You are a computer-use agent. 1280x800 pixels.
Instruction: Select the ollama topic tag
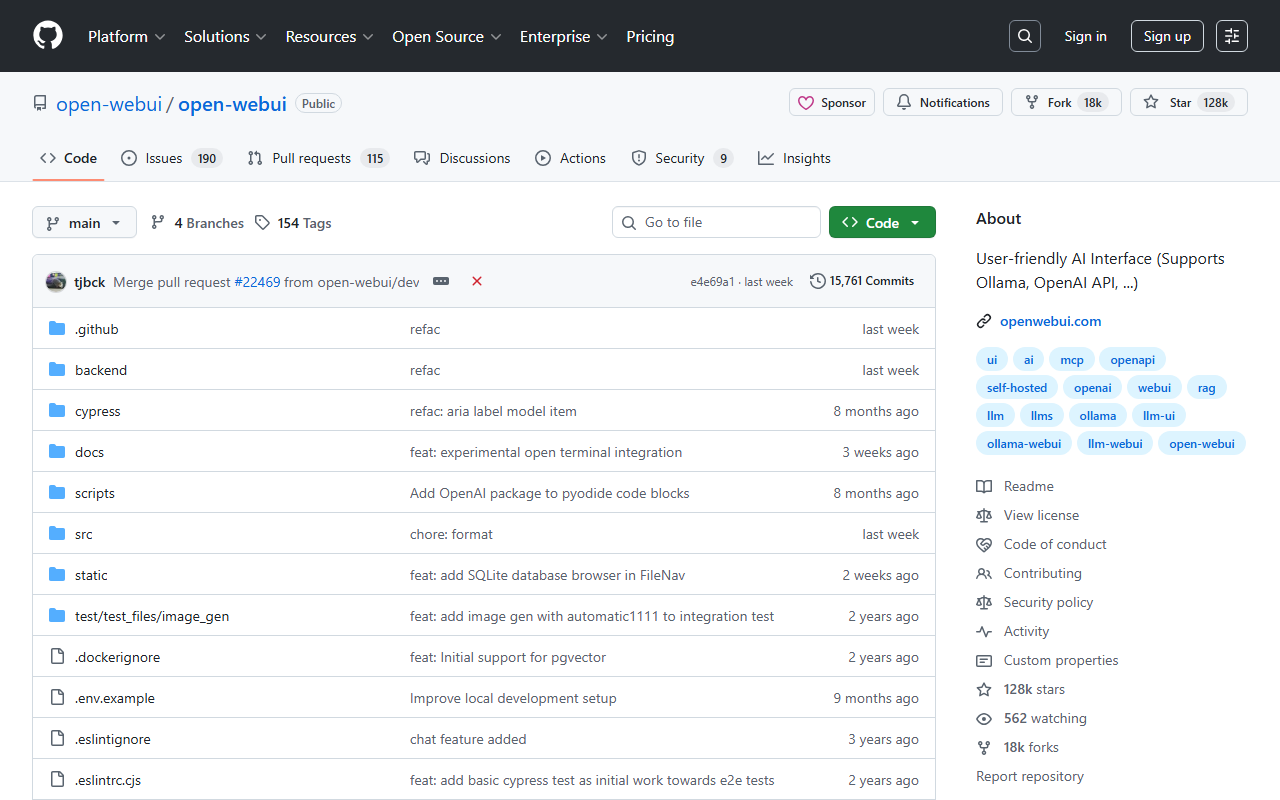[x=1097, y=415]
